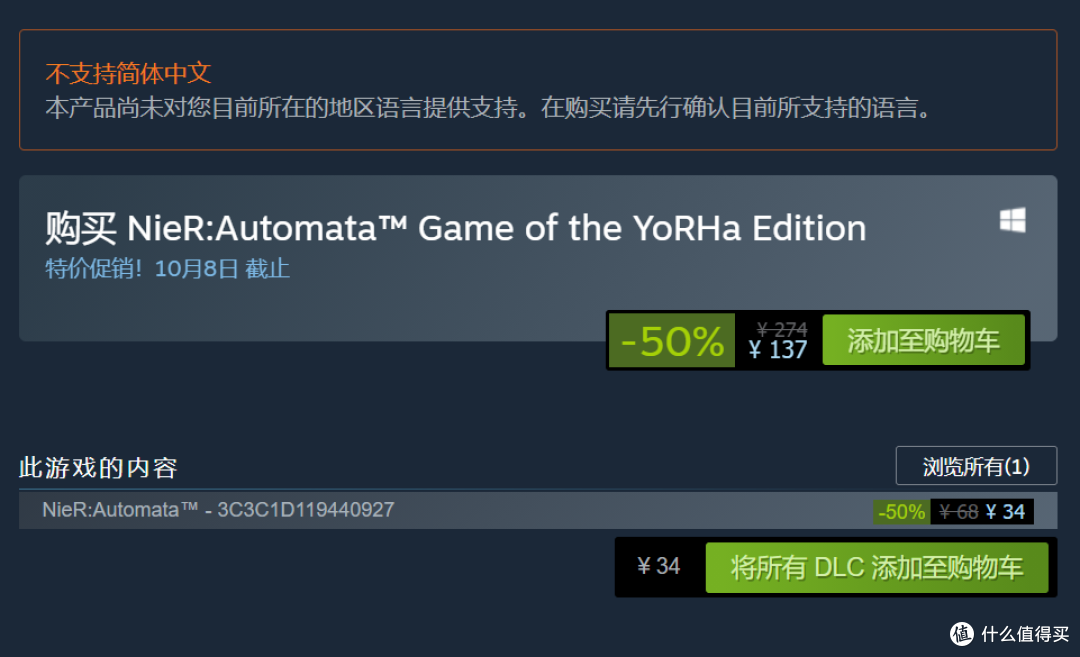This screenshot has width=1080, height=657.
Task: Click the Windows platform icon
Action: pyautogui.click(x=1012, y=220)
